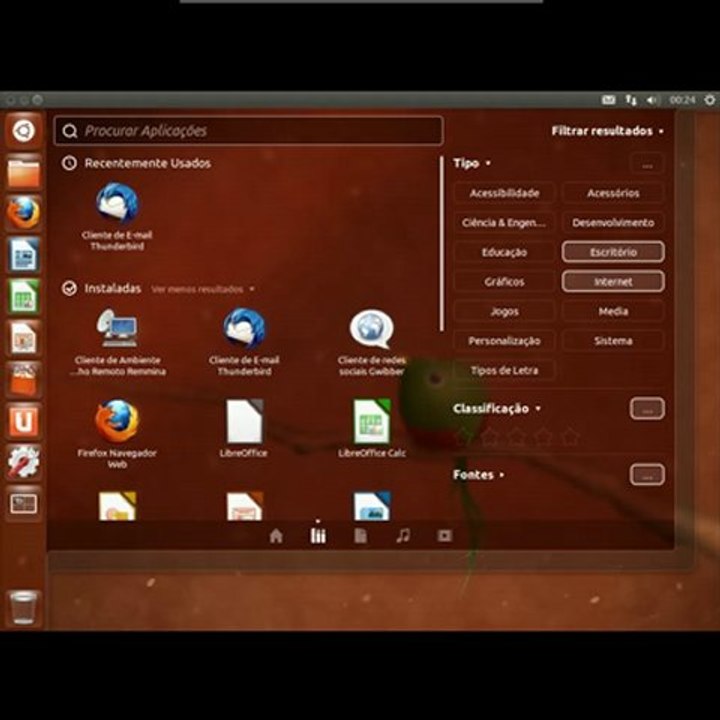Launch Gwibber social network client
The width and height of the screenshot is (720, 720).
[x=371, y=342]
